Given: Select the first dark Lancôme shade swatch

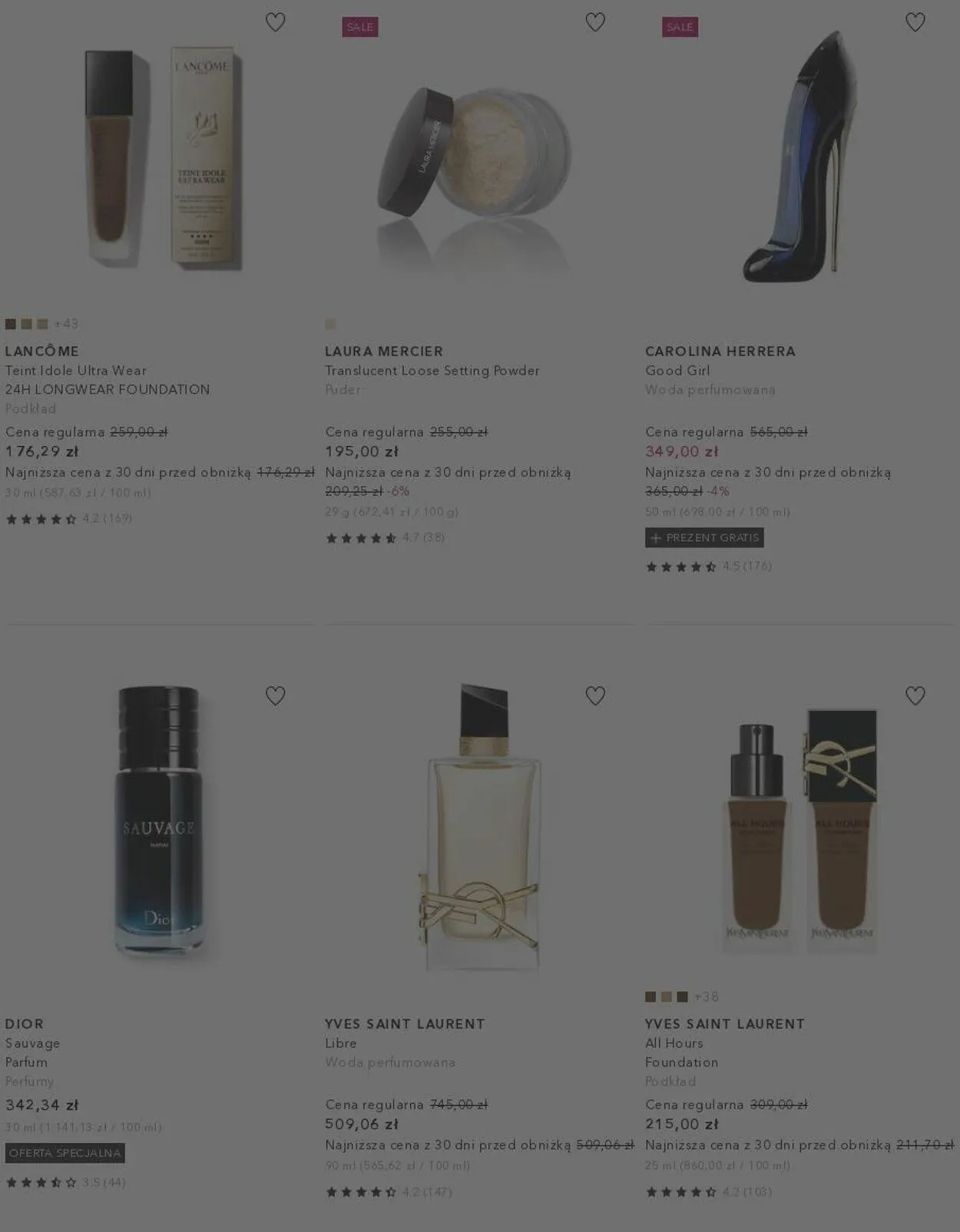Looking at the screenshot, I should coord(11,324).
